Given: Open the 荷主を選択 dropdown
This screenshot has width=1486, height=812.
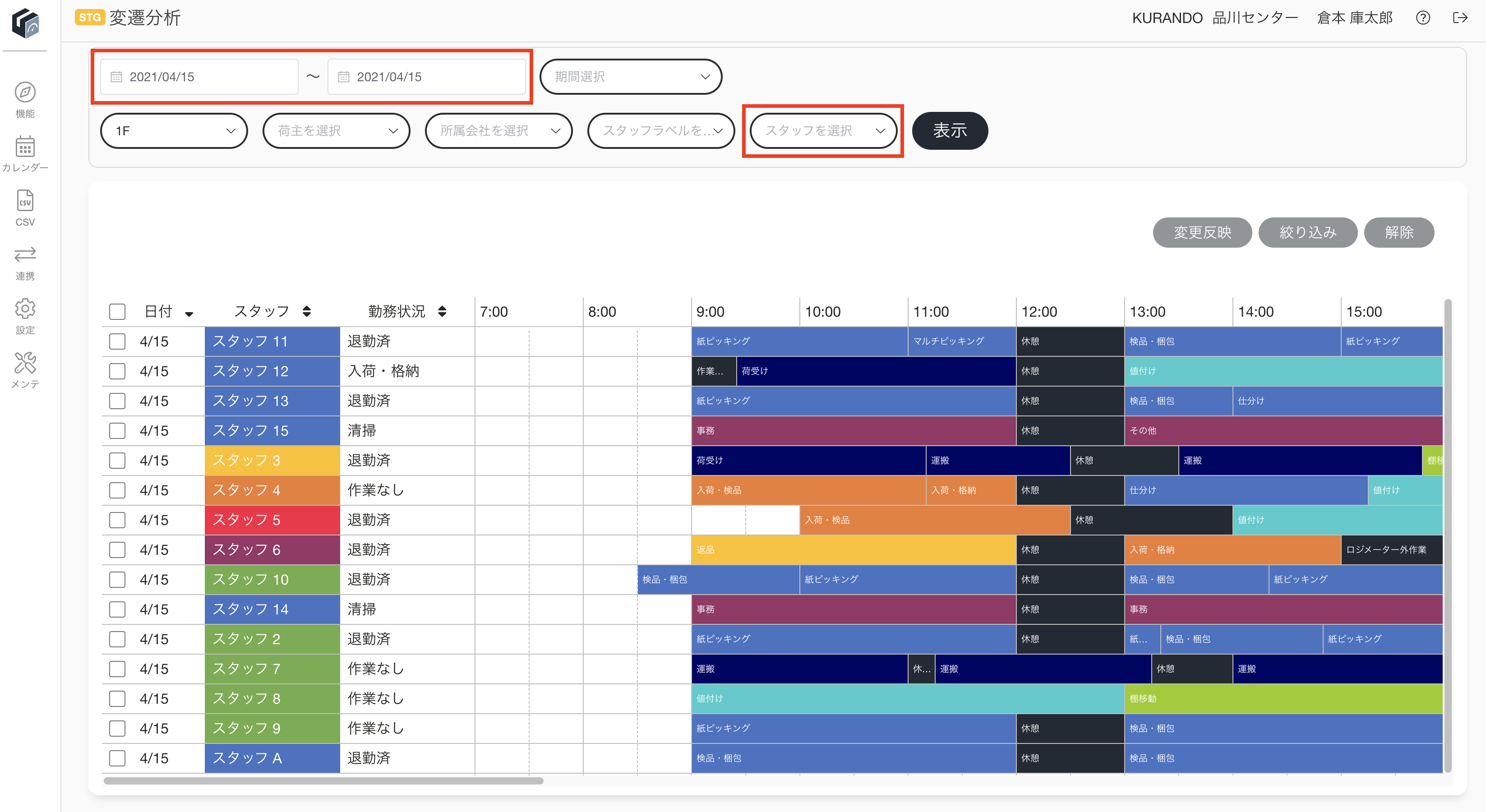Looking at the screenshot, I should [336, 131].
